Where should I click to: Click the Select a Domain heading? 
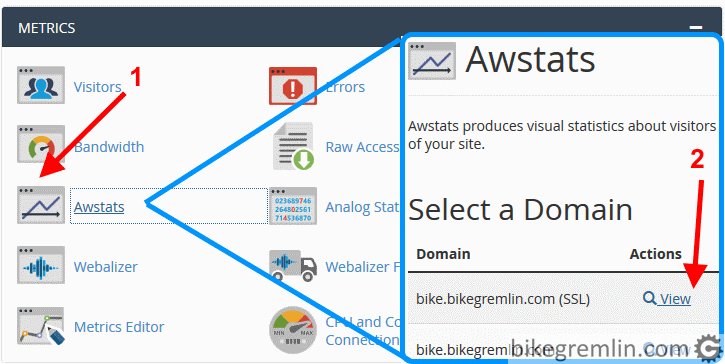pyautogui.click(x=521, y=210)
